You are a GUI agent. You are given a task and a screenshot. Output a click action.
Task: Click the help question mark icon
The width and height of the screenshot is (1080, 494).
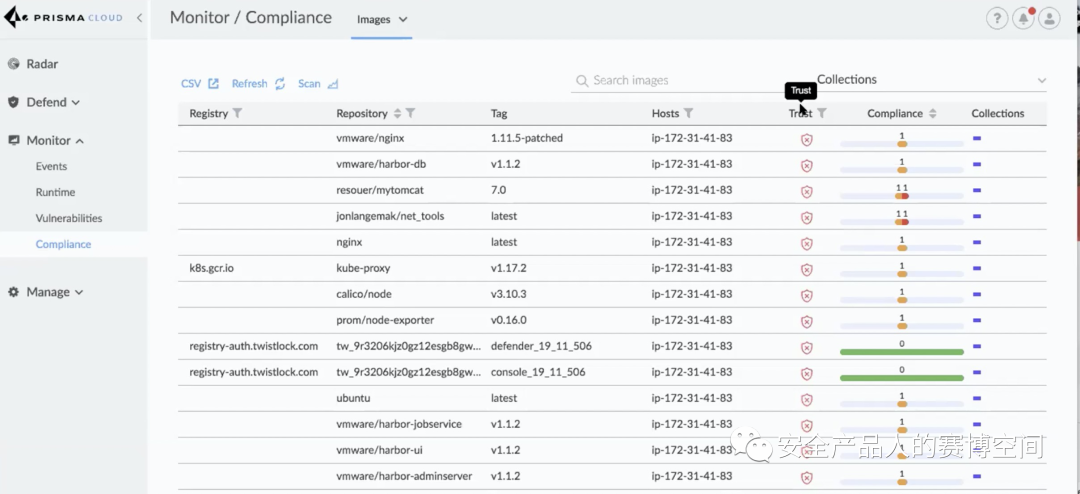click(x=996, y=18)
